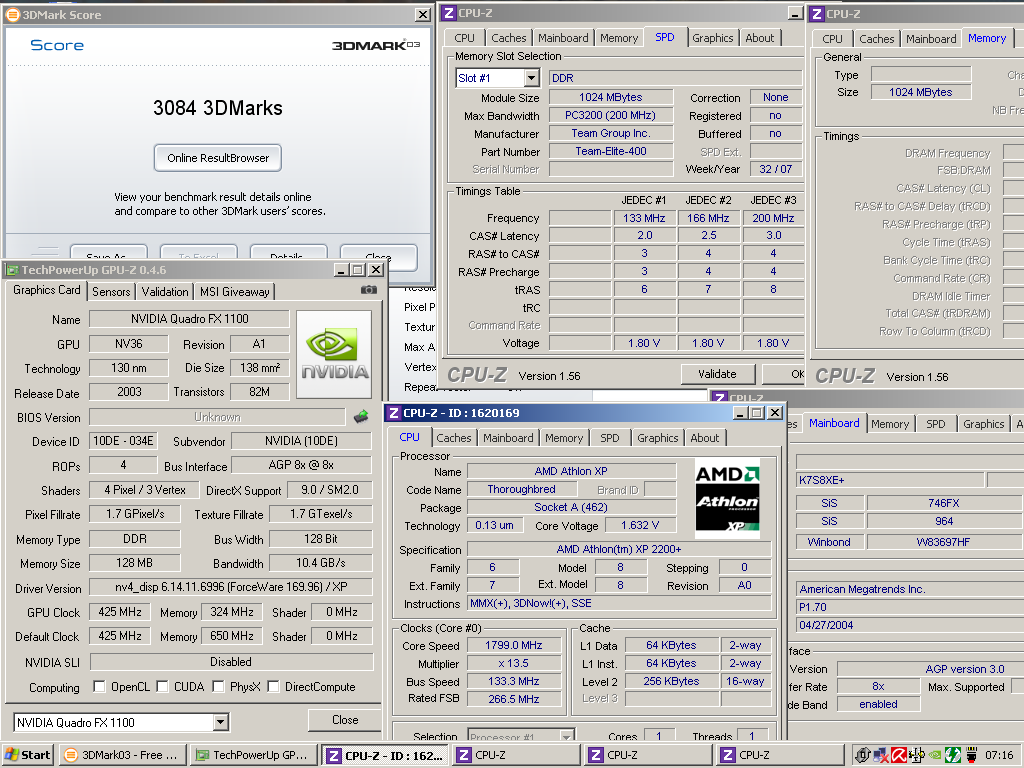Select the Graphics tab in CPU-Z SPD window
This screenshot has width=1024, height=768.
(x=712, y=38)
